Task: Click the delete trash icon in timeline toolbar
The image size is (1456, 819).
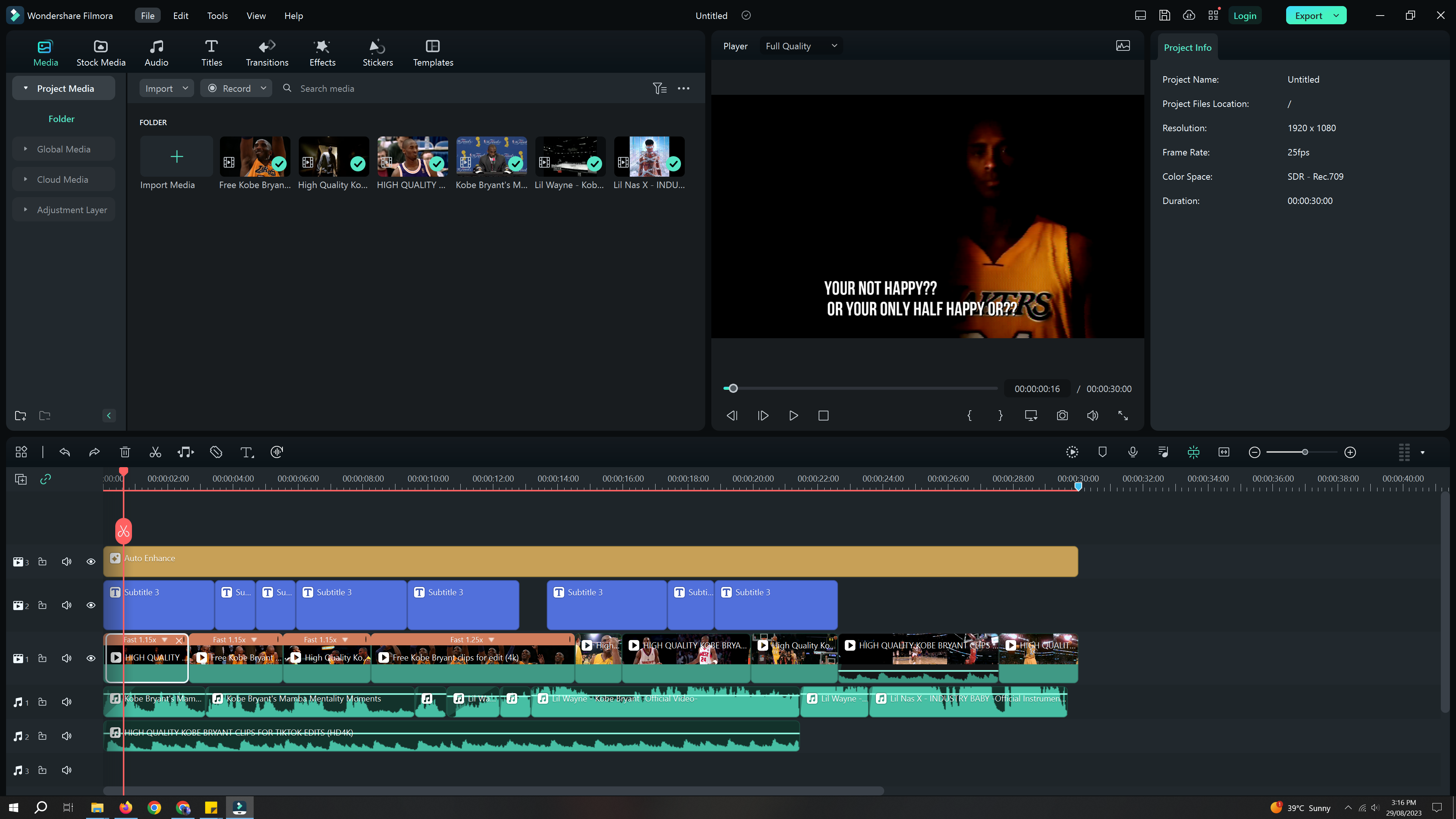Action: click(x=125, y=452)
